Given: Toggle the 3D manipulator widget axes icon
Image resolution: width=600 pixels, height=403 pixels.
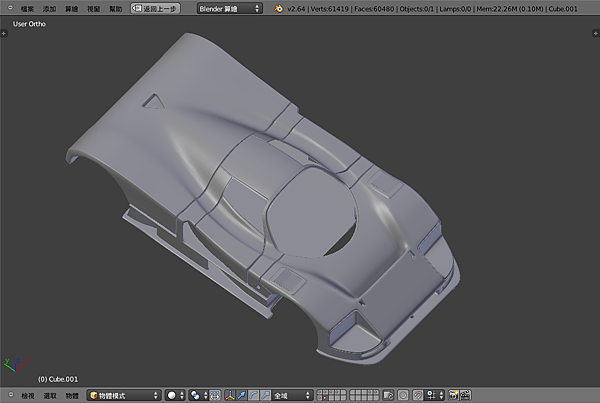Looking at the screenshot, I should (x=230, y=395).
